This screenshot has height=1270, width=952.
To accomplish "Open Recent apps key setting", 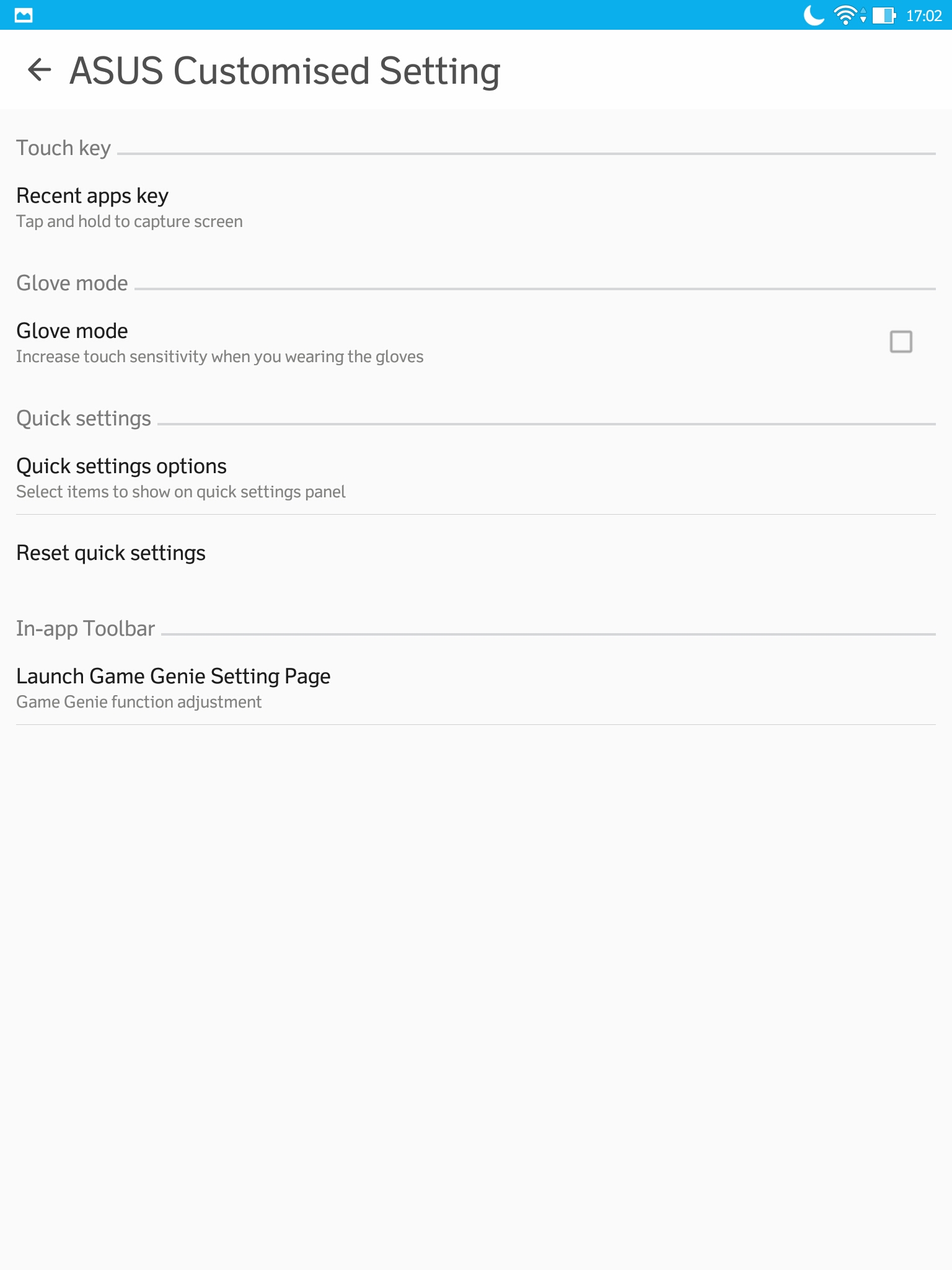I will click(476, 208).
